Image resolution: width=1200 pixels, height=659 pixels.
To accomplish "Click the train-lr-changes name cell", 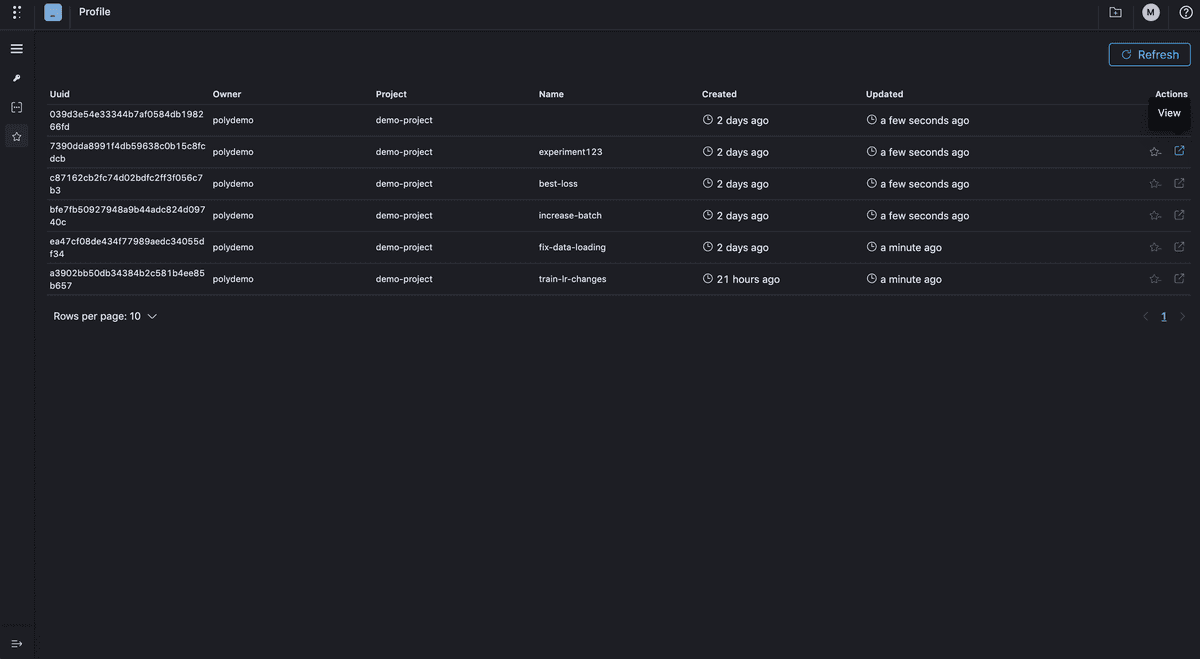I will click(x=572, y=279).
